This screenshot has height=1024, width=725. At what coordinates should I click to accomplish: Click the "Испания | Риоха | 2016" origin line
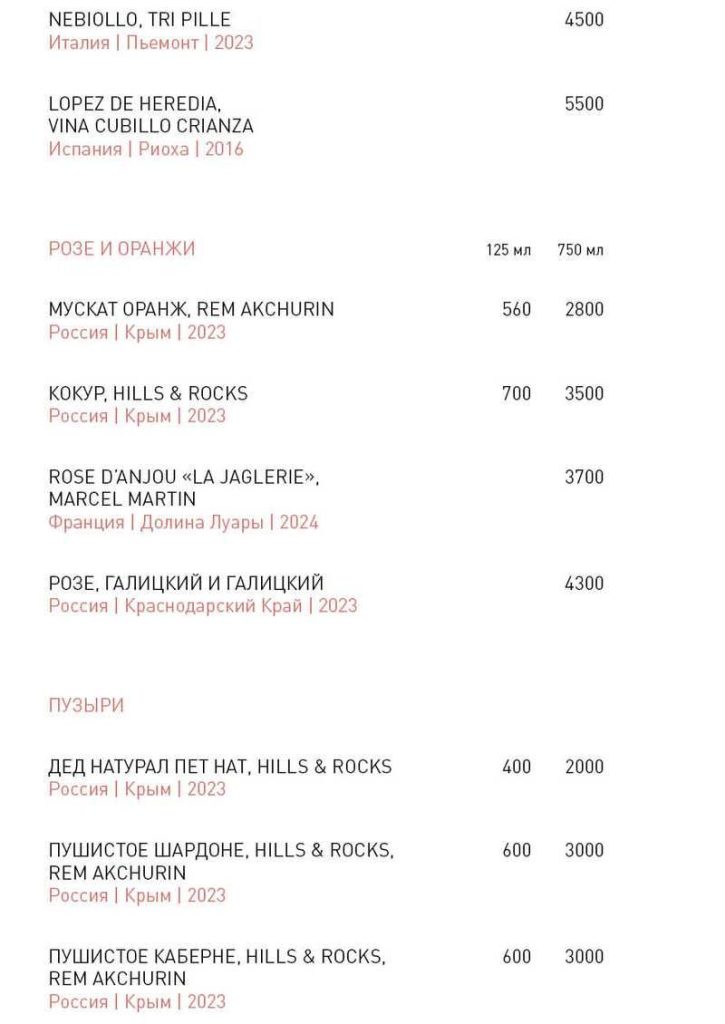pos(146,149)
